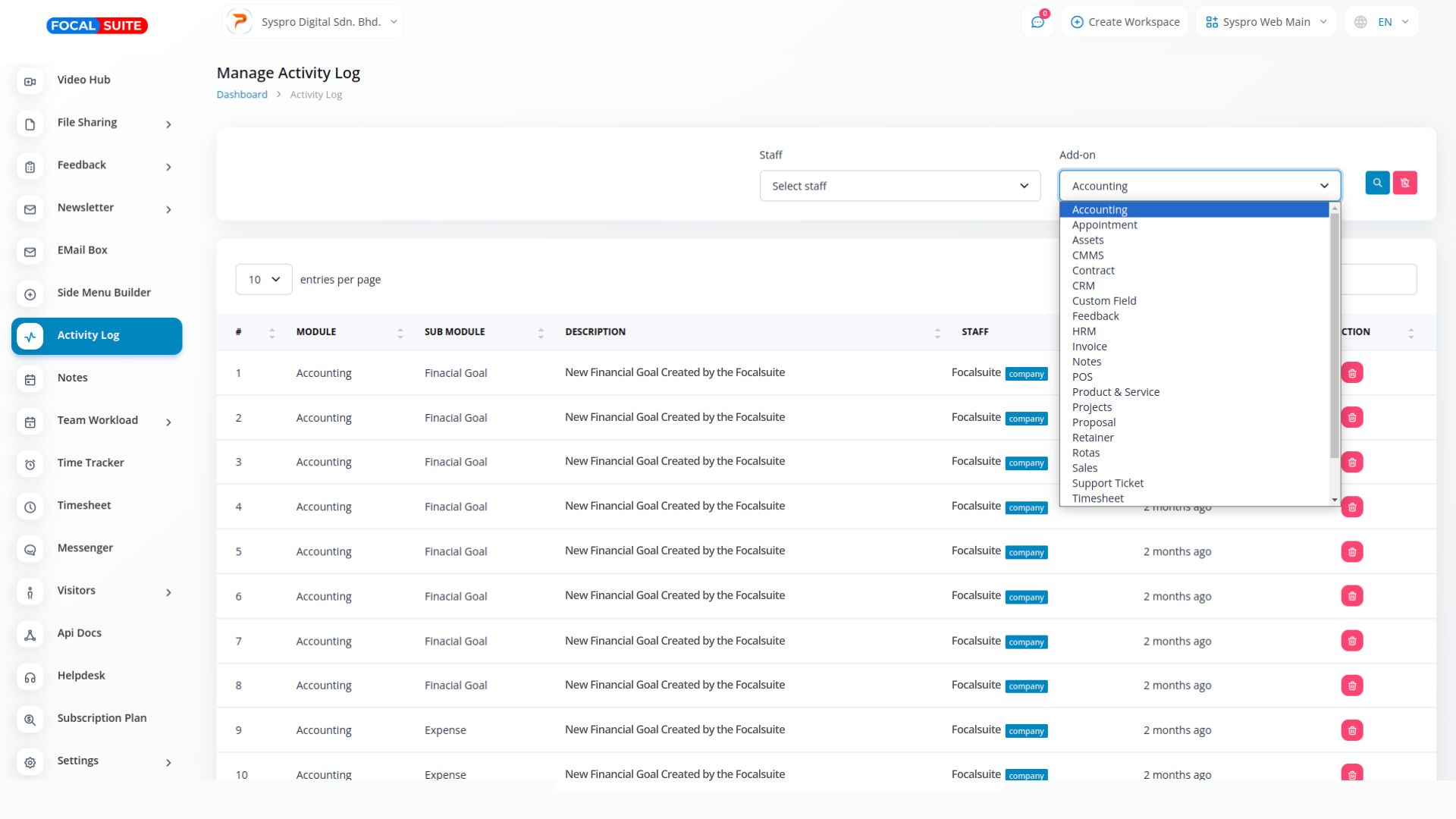
Task: Open the Select staff dropdown
Action: click(899, 186)
